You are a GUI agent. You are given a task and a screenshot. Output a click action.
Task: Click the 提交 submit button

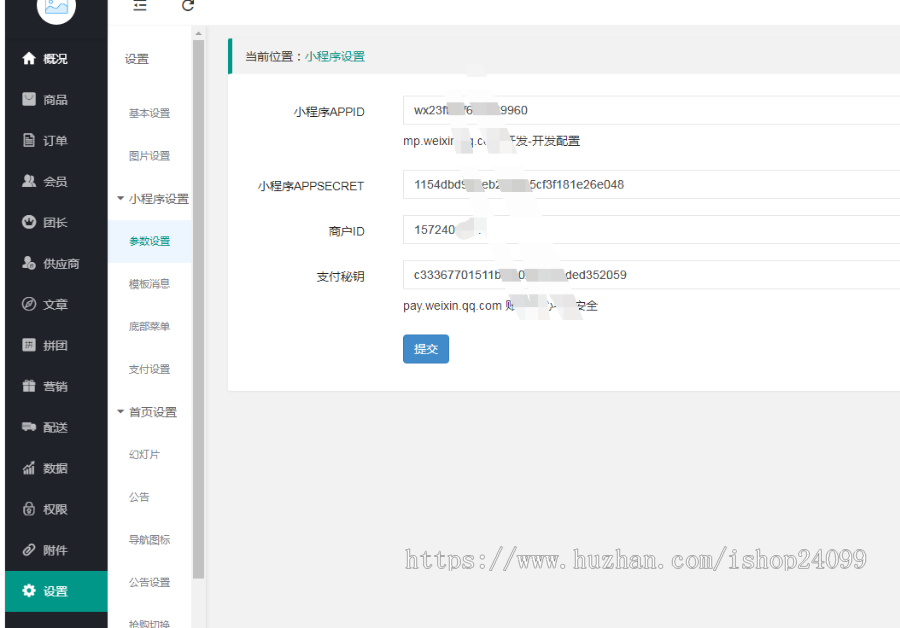(x=426, y=349)
